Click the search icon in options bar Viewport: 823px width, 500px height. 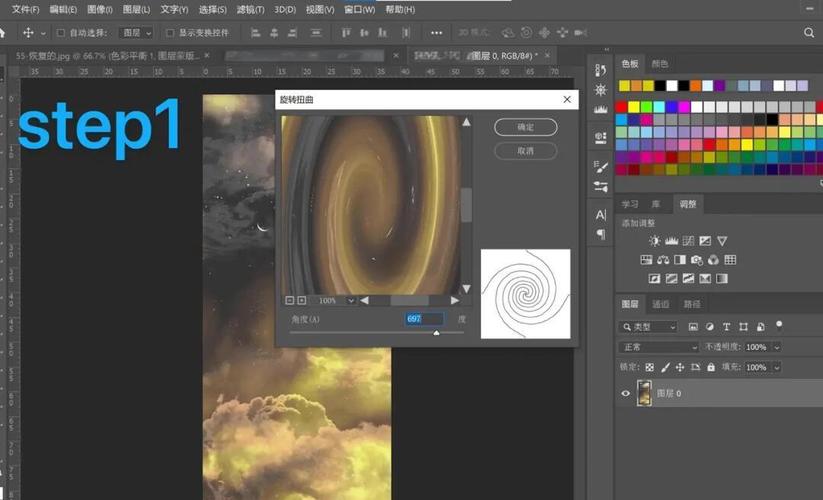pos(809,33)
